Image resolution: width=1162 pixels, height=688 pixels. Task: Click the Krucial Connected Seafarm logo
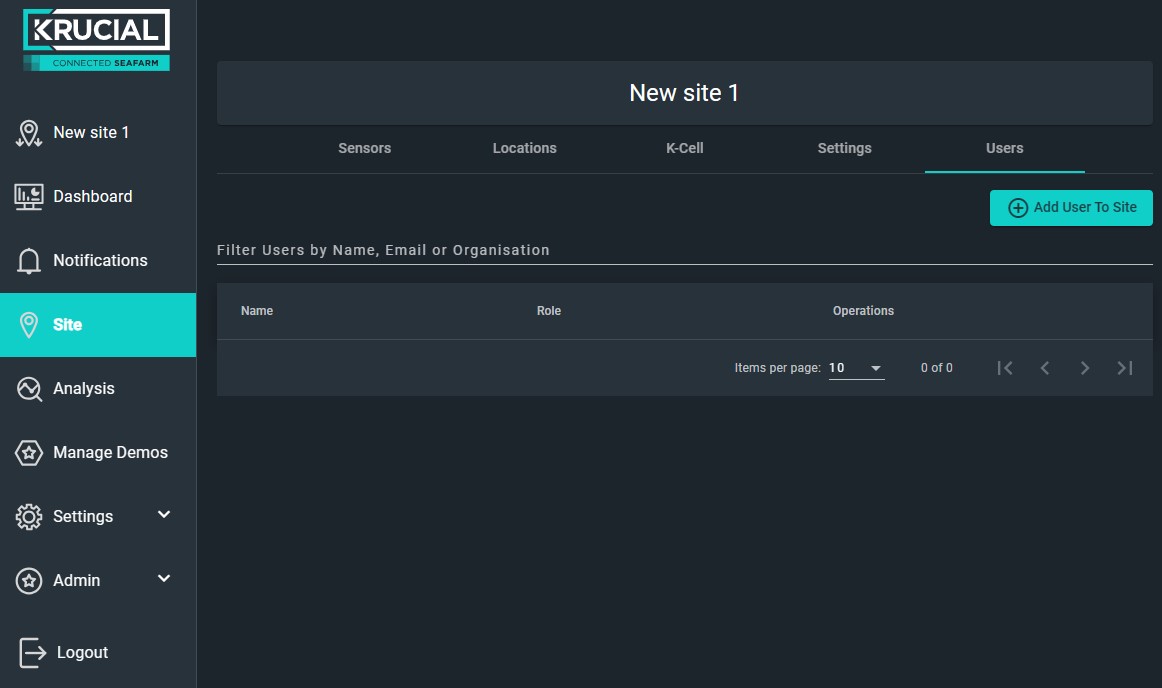pyautogui.click(x=96, y=40)
